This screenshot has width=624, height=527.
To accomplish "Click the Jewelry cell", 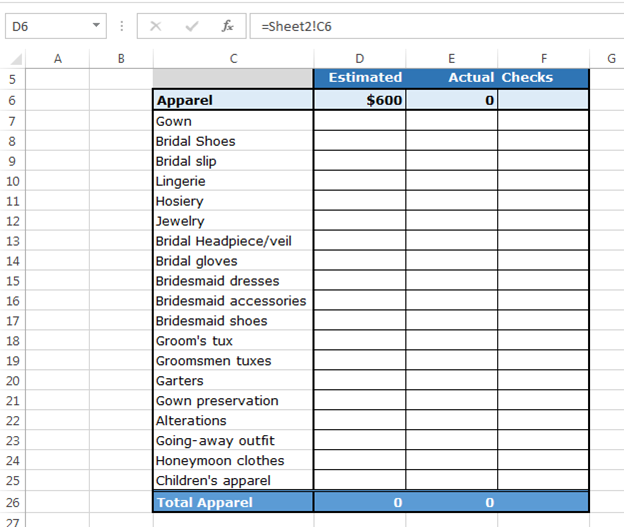I will click(233, 221).
